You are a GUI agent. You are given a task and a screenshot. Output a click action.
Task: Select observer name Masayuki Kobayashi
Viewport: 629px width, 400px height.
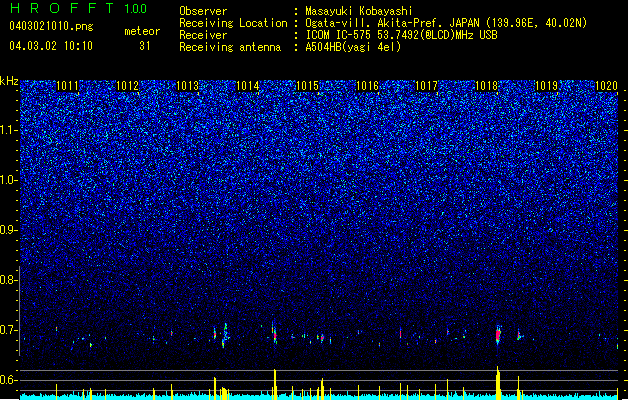359,11
